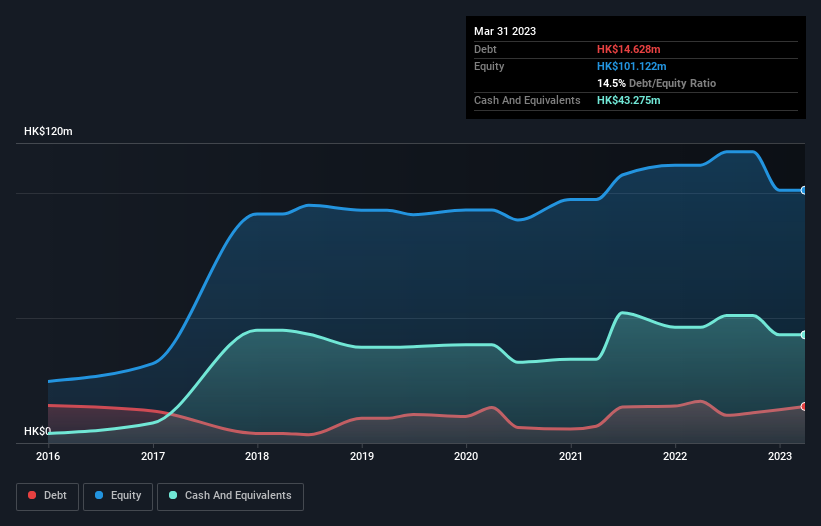The width and height of the screenshot is (821, 526).
Task: Click the HK$120m y-axis label
Action: point(48,131)
